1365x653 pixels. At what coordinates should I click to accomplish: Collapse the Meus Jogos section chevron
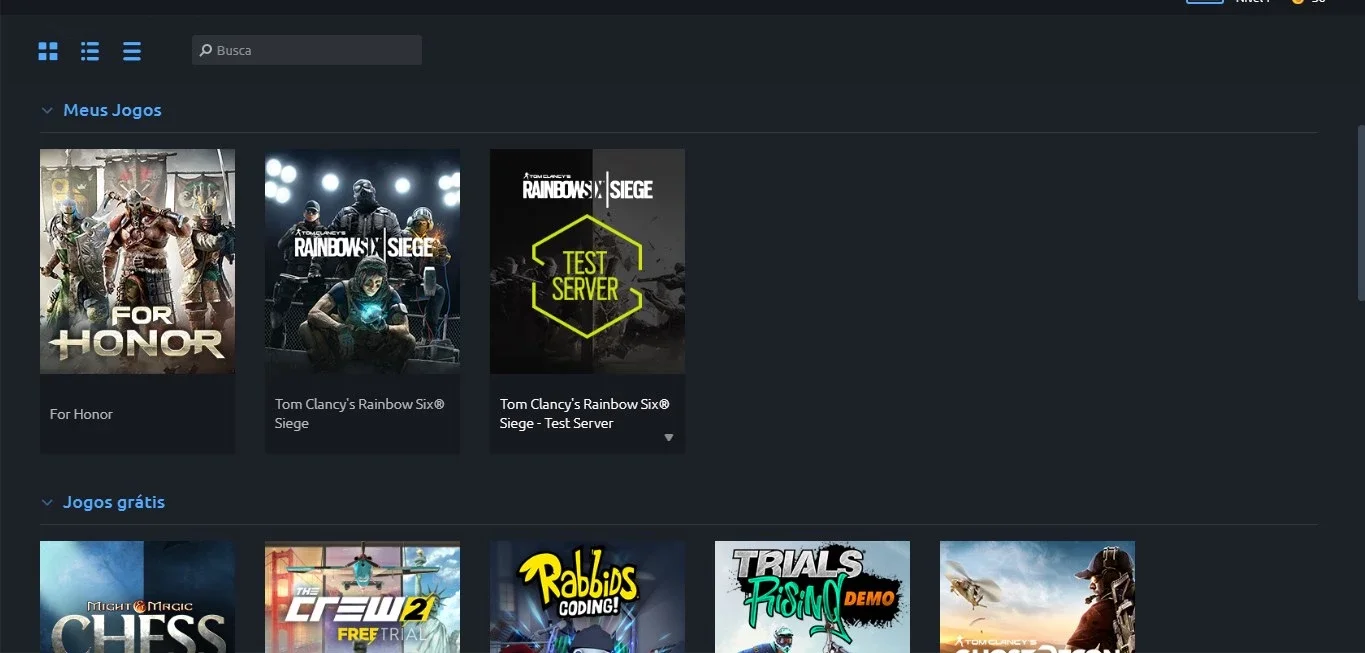tap(47, 111)
